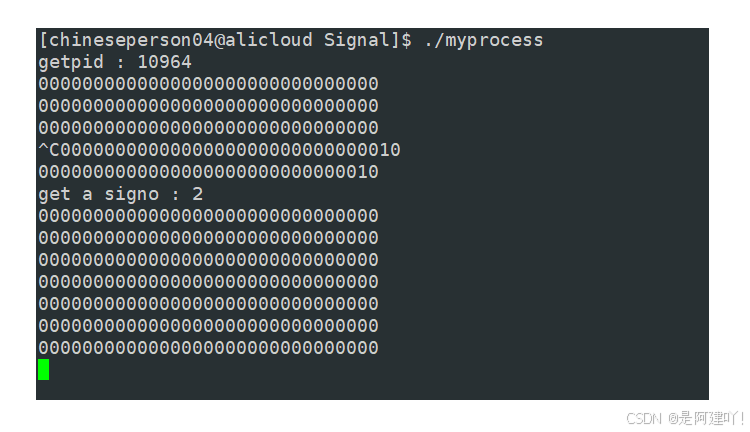Click the Signal directory name in prompt
The image size is (750, 432).
pos(357,40)
